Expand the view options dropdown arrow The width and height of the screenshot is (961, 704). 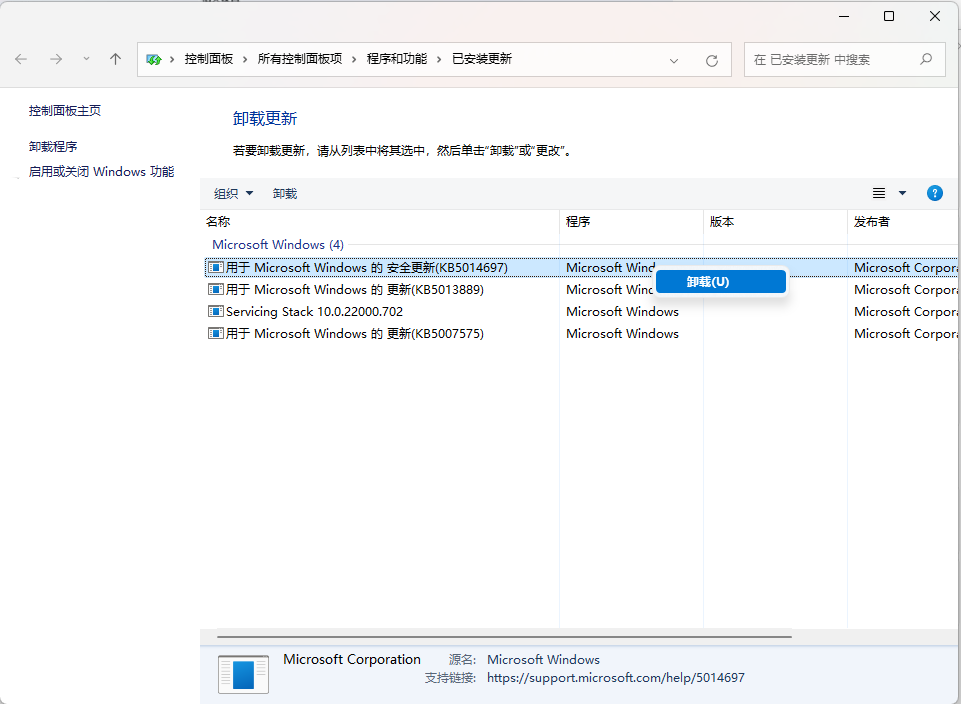pyautogui.click(x=902, y=193)
